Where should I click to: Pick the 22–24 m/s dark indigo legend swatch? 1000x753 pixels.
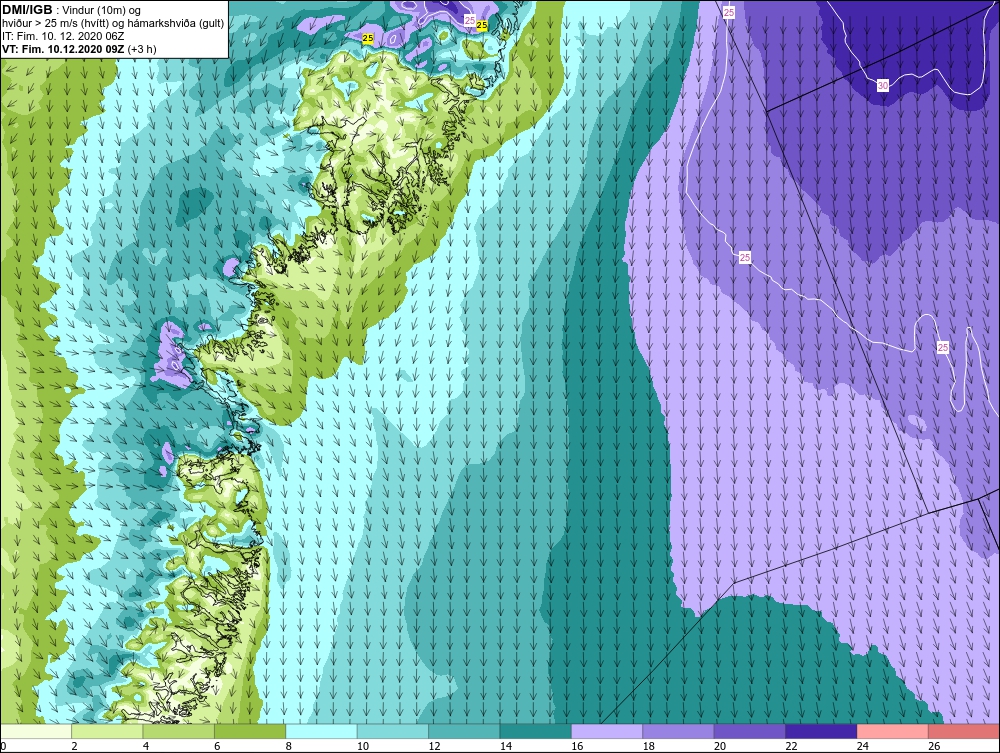point(821,731)
